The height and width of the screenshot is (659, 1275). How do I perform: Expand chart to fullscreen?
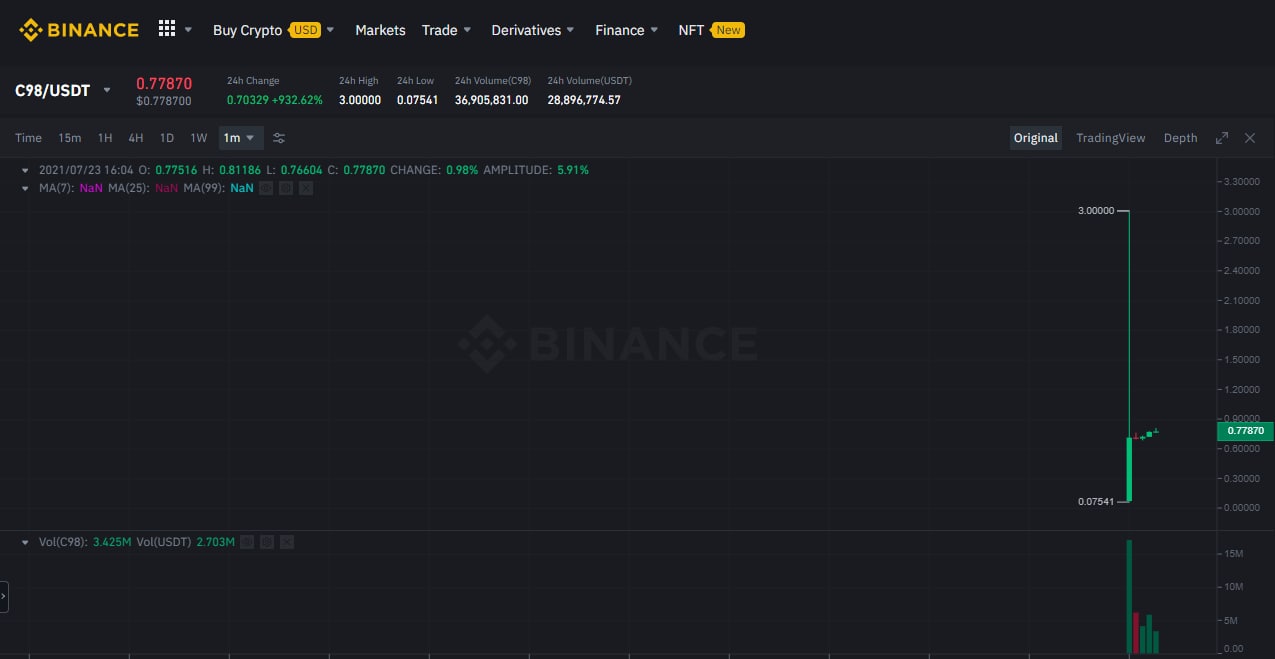tap(1222, 138)
